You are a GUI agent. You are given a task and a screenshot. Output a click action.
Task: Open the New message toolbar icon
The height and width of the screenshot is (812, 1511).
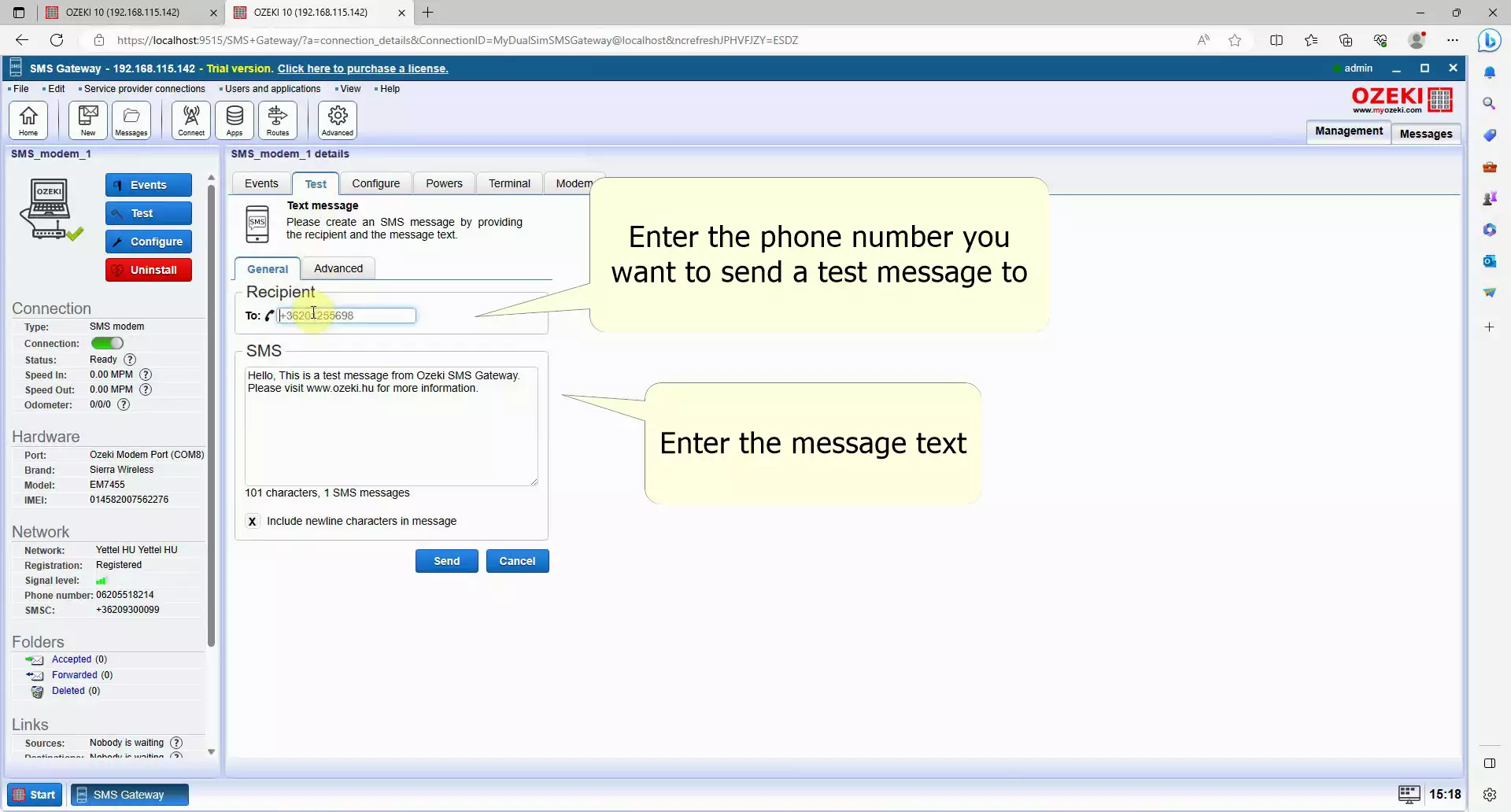[88, 120]
